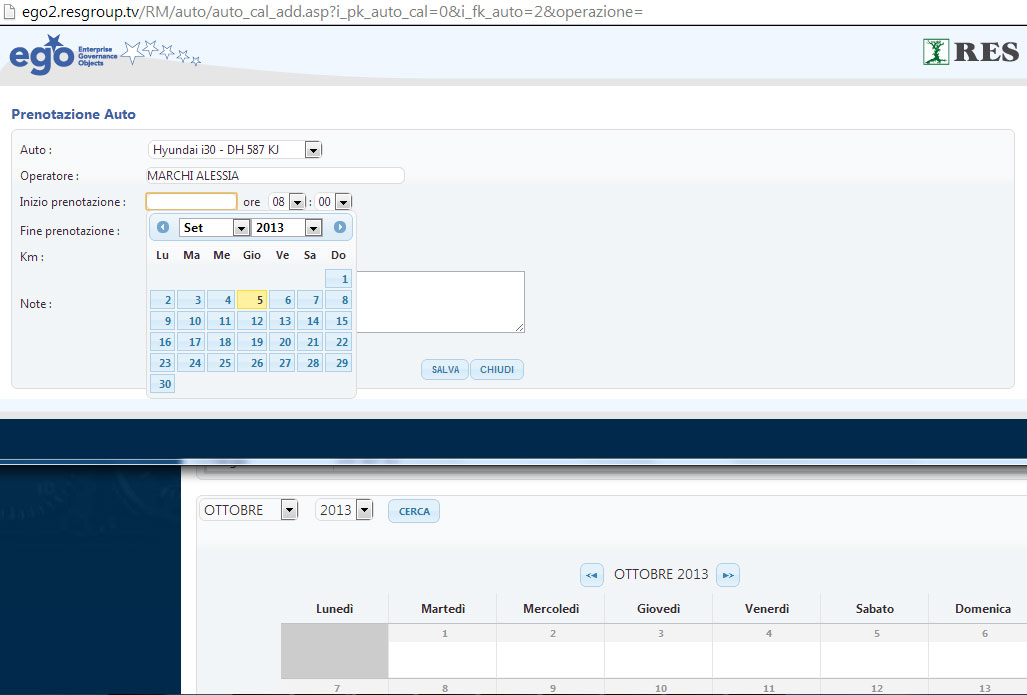
Task: Pick day 16 in the date picker
Action: tap(162, 341)
